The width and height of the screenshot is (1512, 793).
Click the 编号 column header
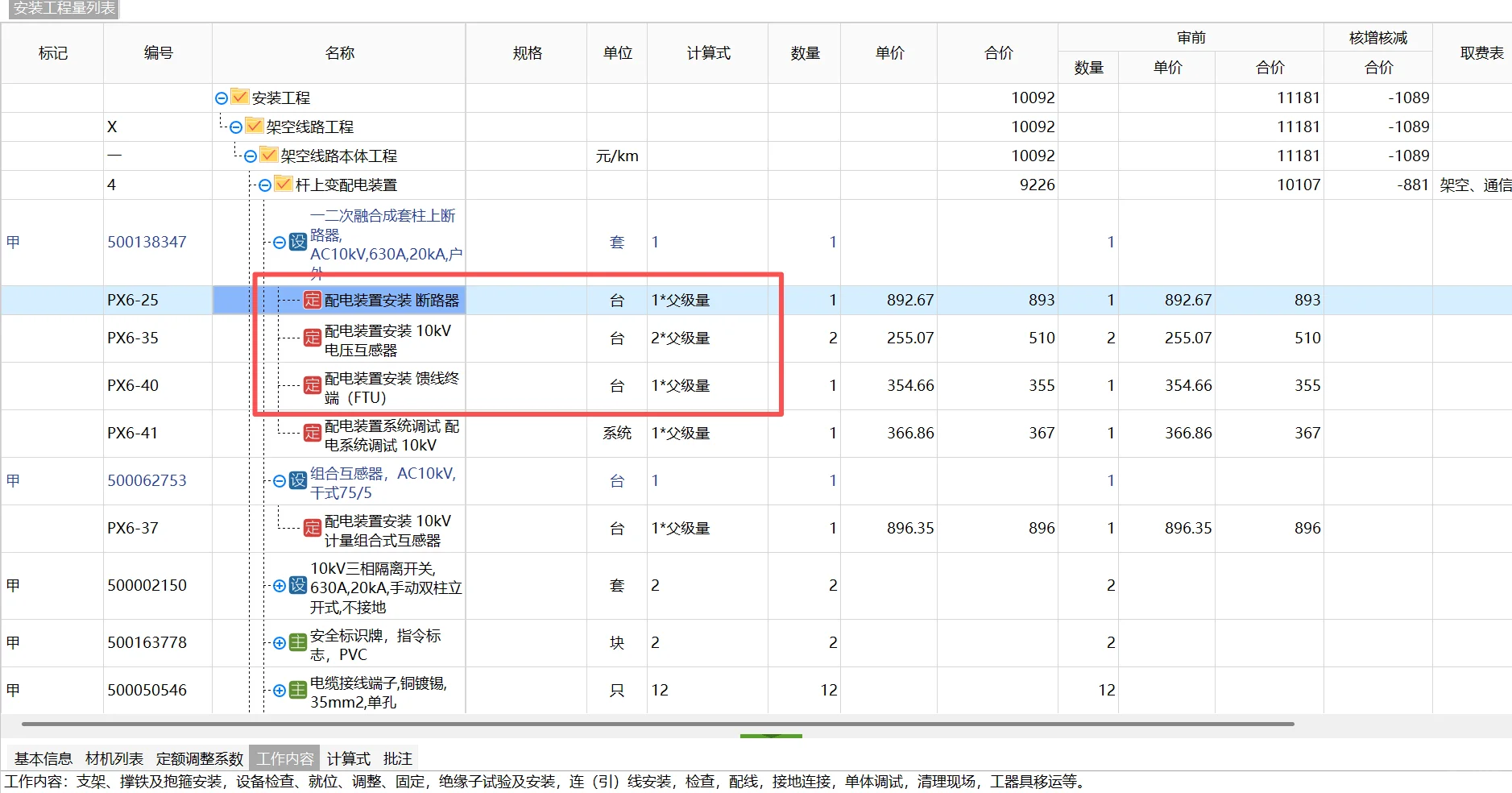159,53
